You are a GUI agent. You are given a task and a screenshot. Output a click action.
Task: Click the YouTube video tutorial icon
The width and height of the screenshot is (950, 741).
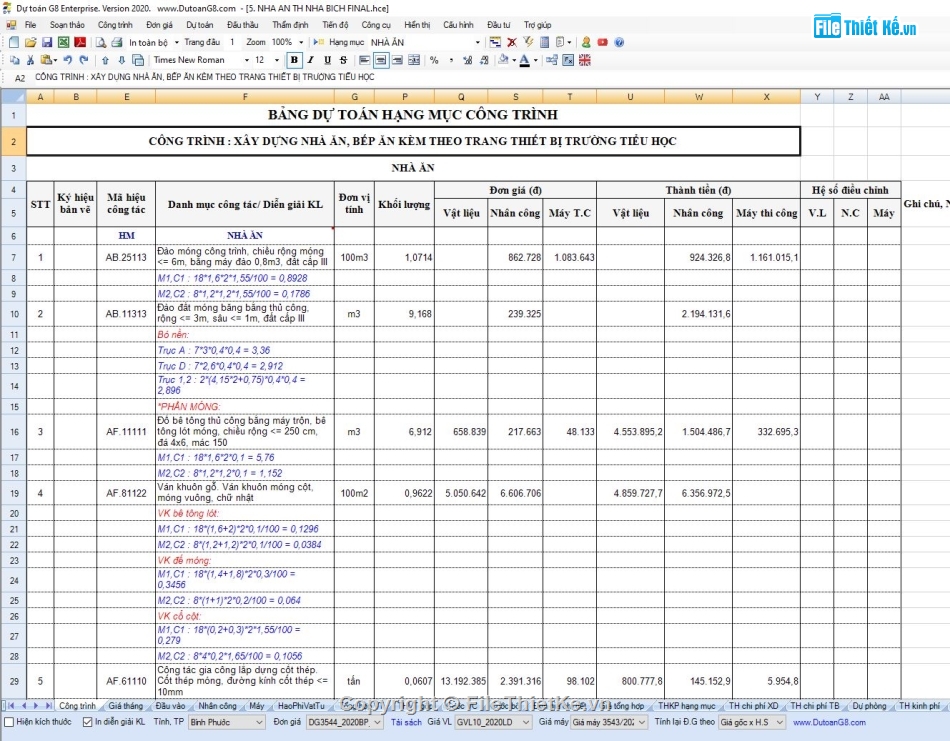click(x=602, y=42)
